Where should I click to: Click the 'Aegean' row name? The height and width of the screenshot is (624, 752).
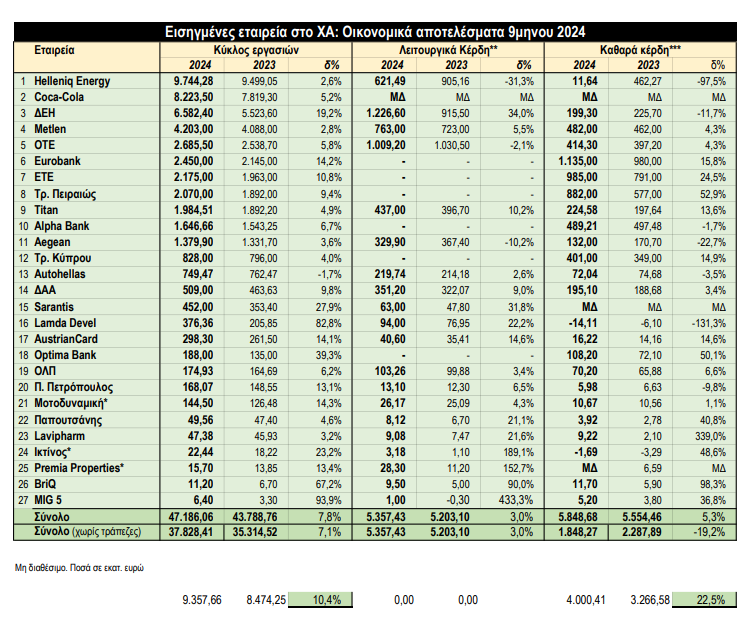point(52,242)
